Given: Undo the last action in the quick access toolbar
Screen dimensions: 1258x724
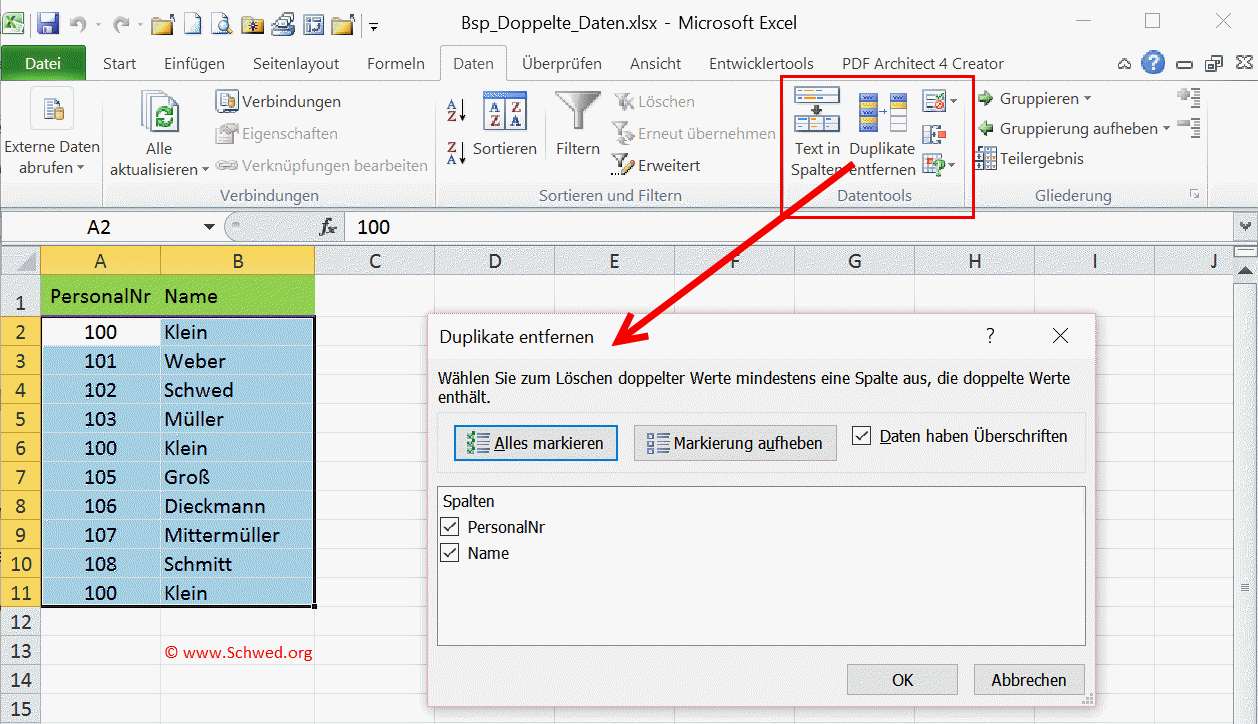Looking at the screenshot, I should (79, 24).
